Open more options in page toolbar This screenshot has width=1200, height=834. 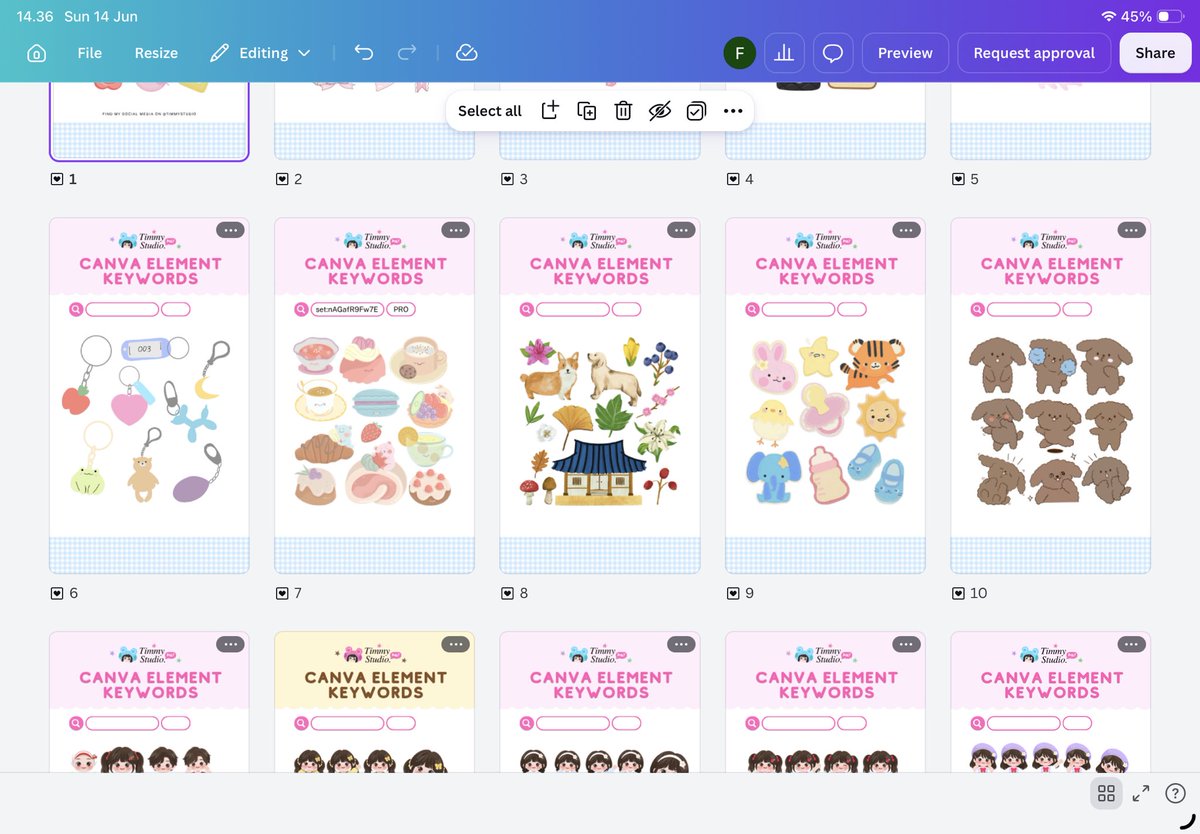tap(733, 111)
